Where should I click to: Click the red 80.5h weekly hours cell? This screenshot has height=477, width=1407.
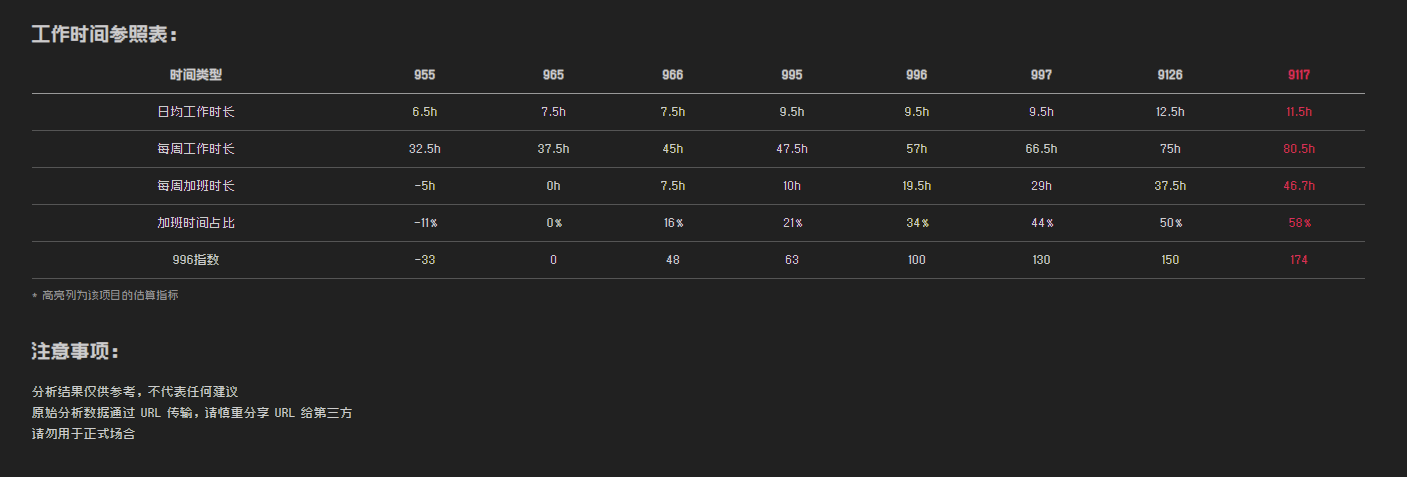(x=1299, y=149)
